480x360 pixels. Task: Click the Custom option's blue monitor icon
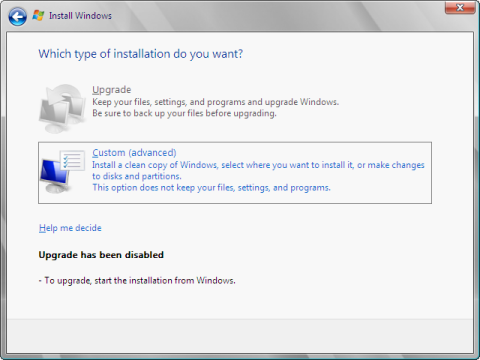(54, 176)
